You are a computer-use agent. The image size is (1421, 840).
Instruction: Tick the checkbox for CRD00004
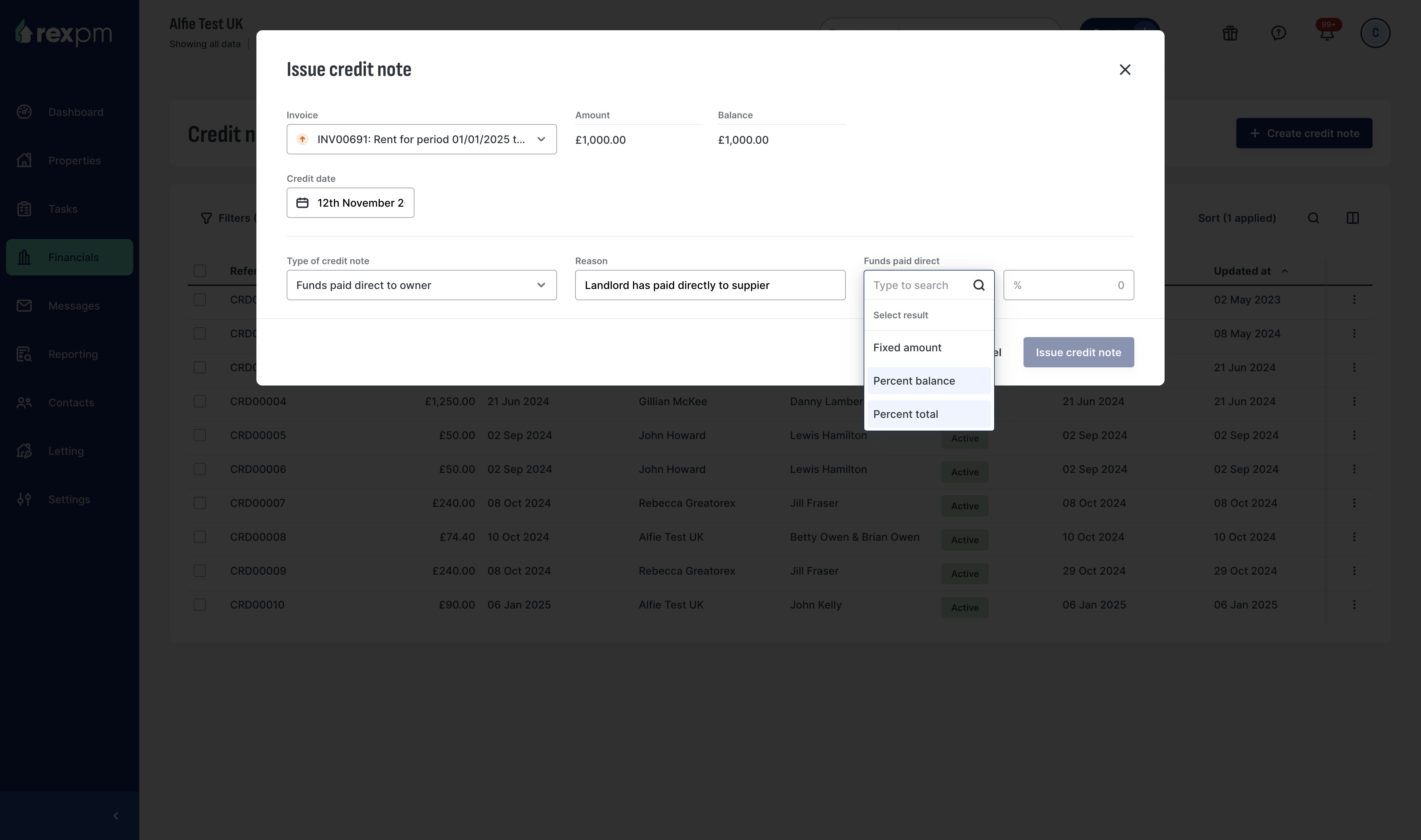click(200, 402)
